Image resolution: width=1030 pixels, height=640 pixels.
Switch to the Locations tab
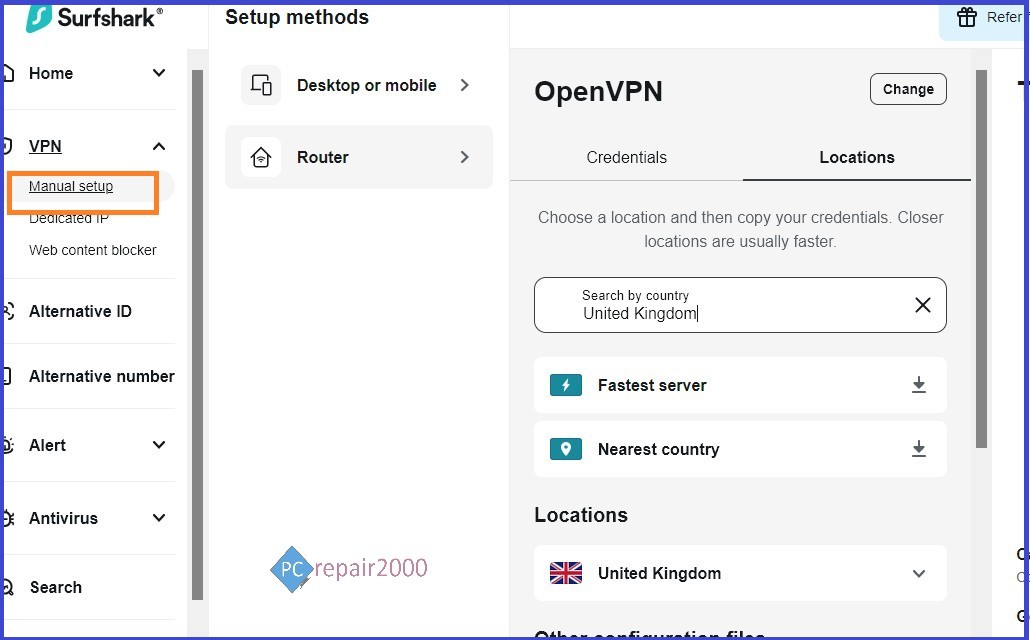pyautogui.click(x=857, y=157)
